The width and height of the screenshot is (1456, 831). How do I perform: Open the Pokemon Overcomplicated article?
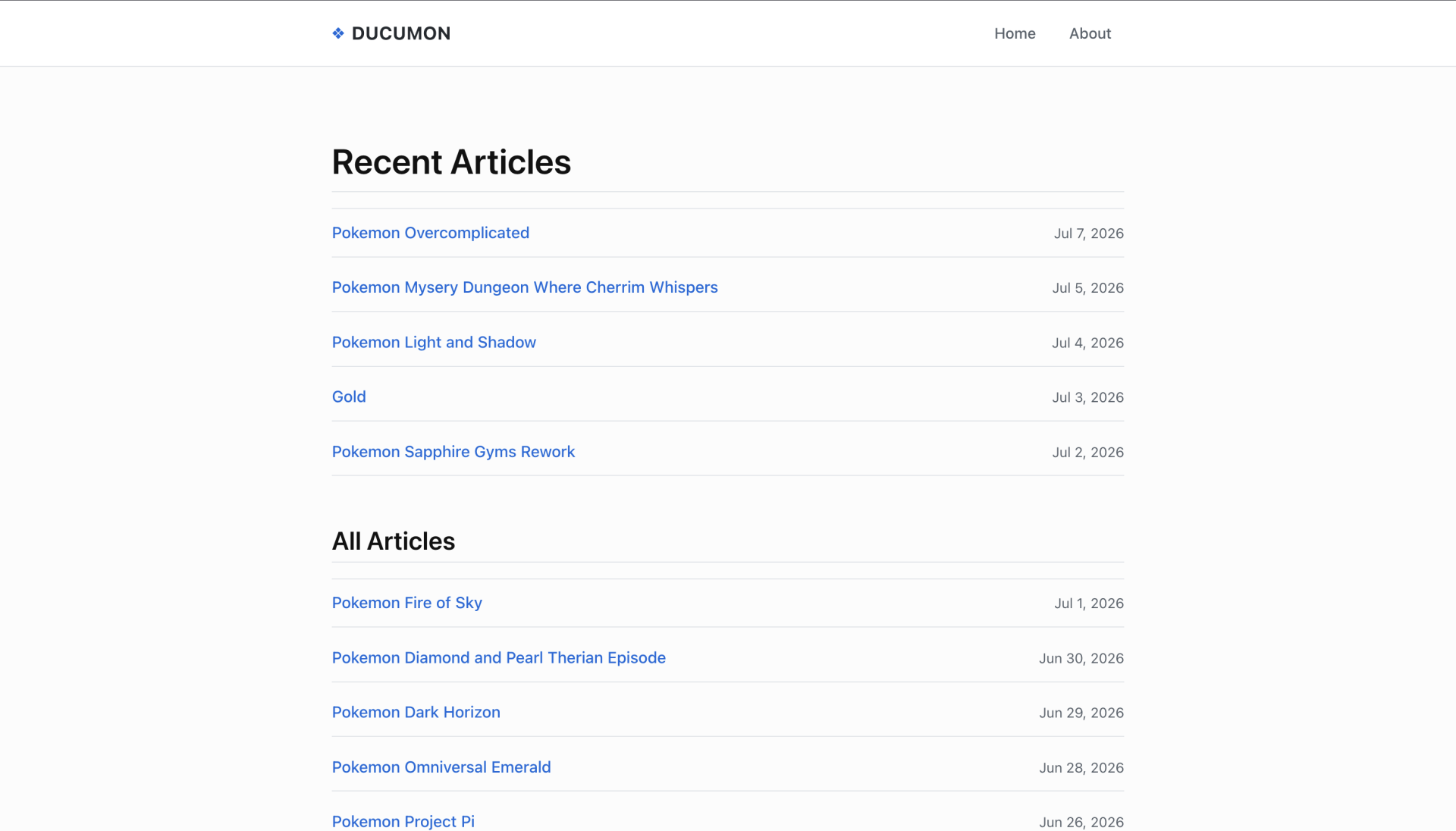tap(431, 233)
